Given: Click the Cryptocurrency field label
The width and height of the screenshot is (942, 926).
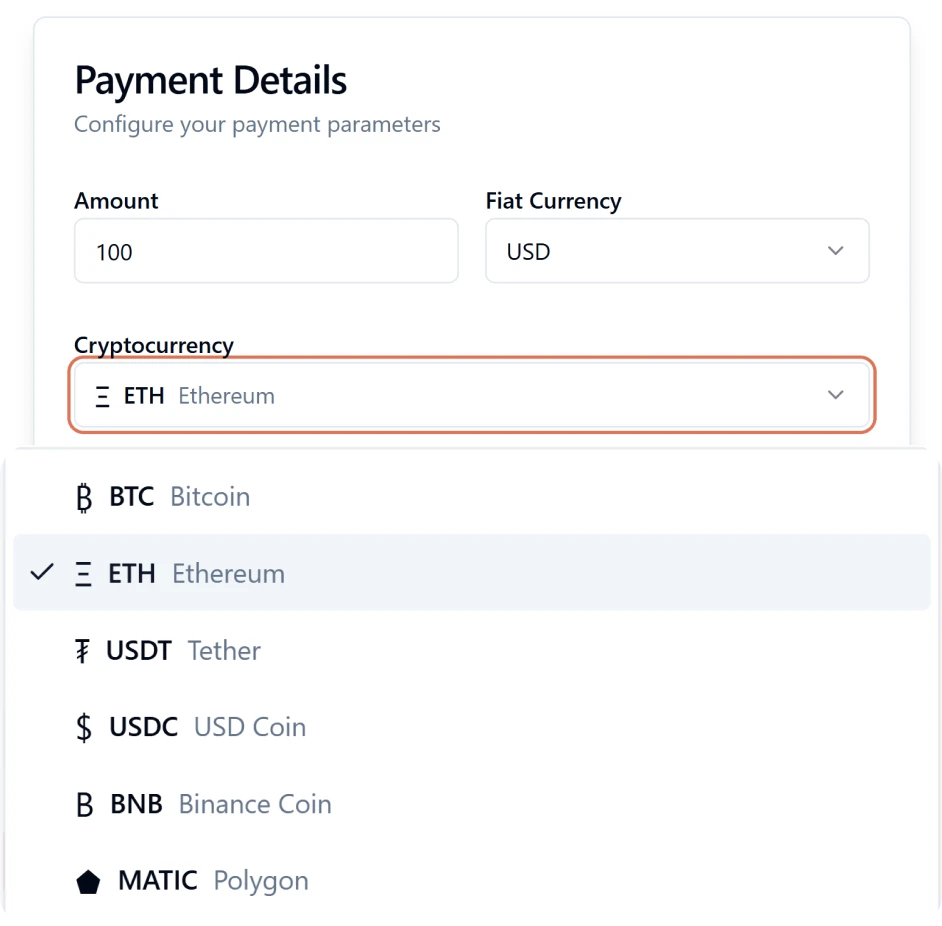Looking at the screenshot, I should [153, 345].
